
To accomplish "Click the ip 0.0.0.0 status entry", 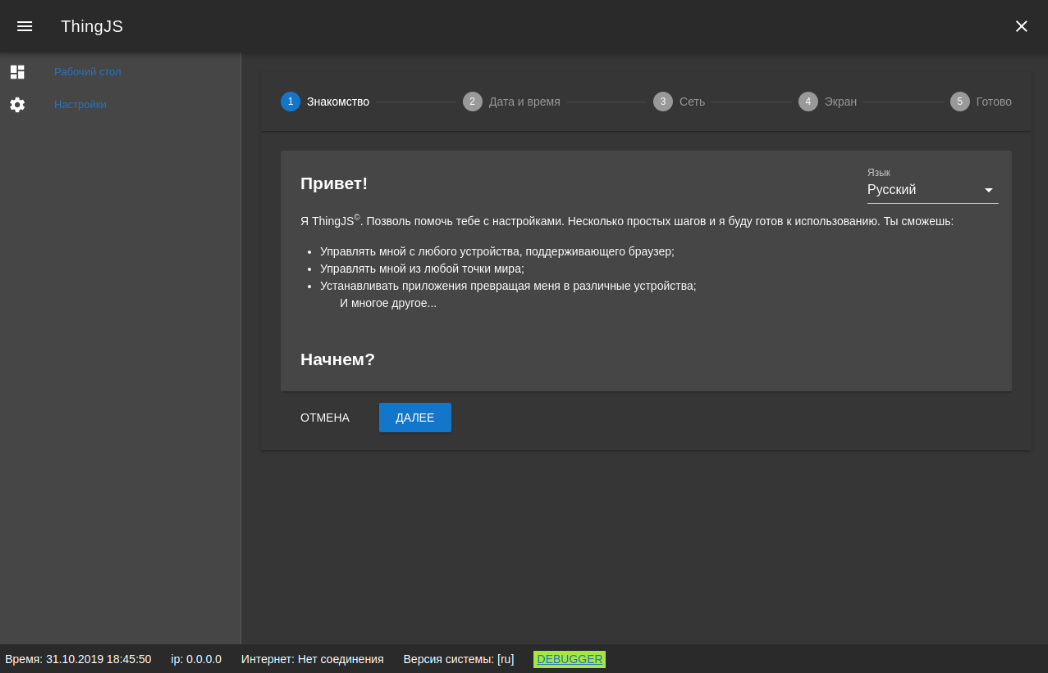I will tap(195, 659).
